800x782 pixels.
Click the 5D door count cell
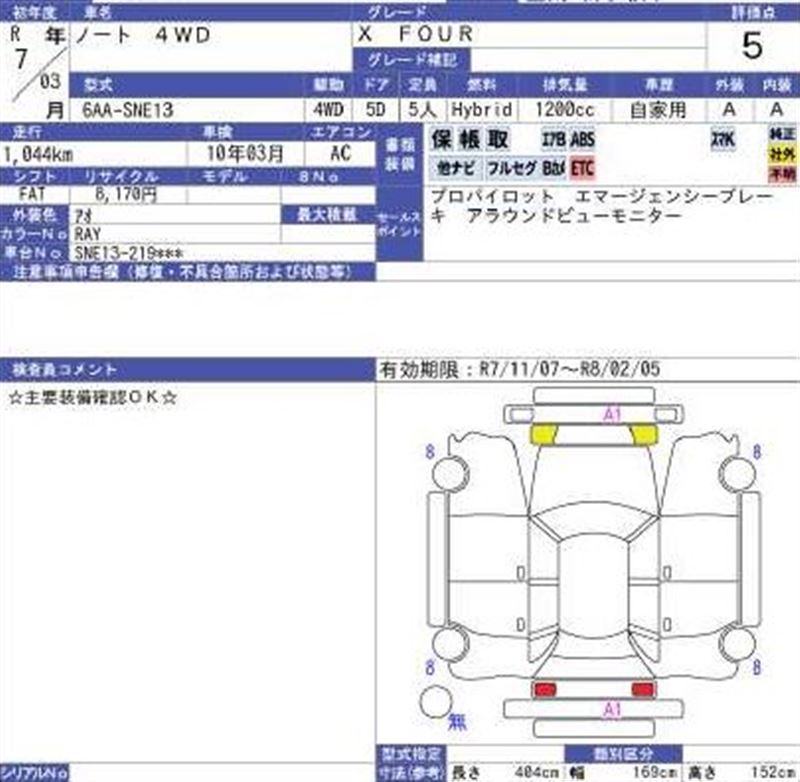(375, 109)
